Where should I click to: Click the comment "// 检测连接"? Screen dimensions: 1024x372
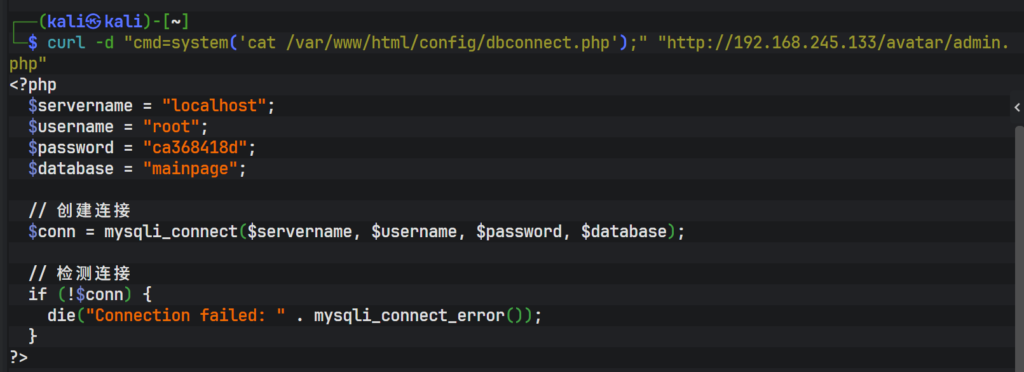point(80,273)
